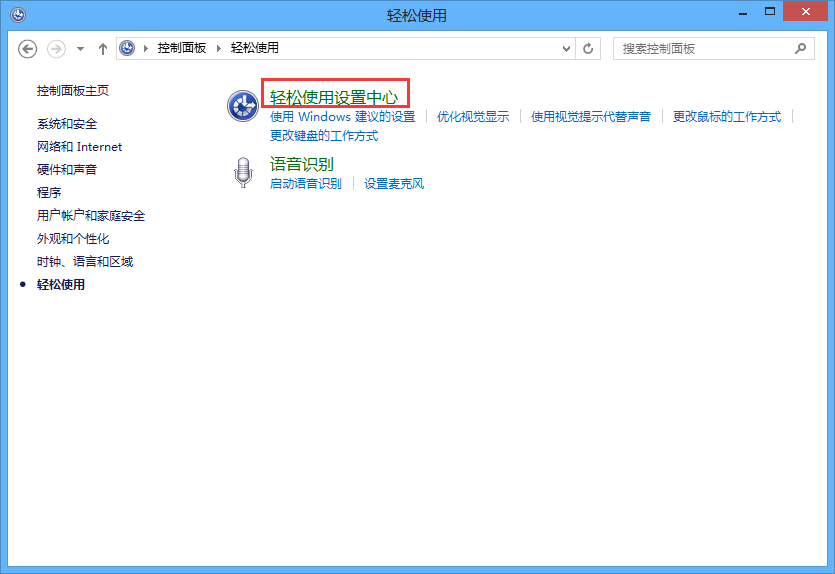The height and width of the screenshot is (574, 835).
Task: Click the Speech Recognition microphone icon
Action: (243, 173)
